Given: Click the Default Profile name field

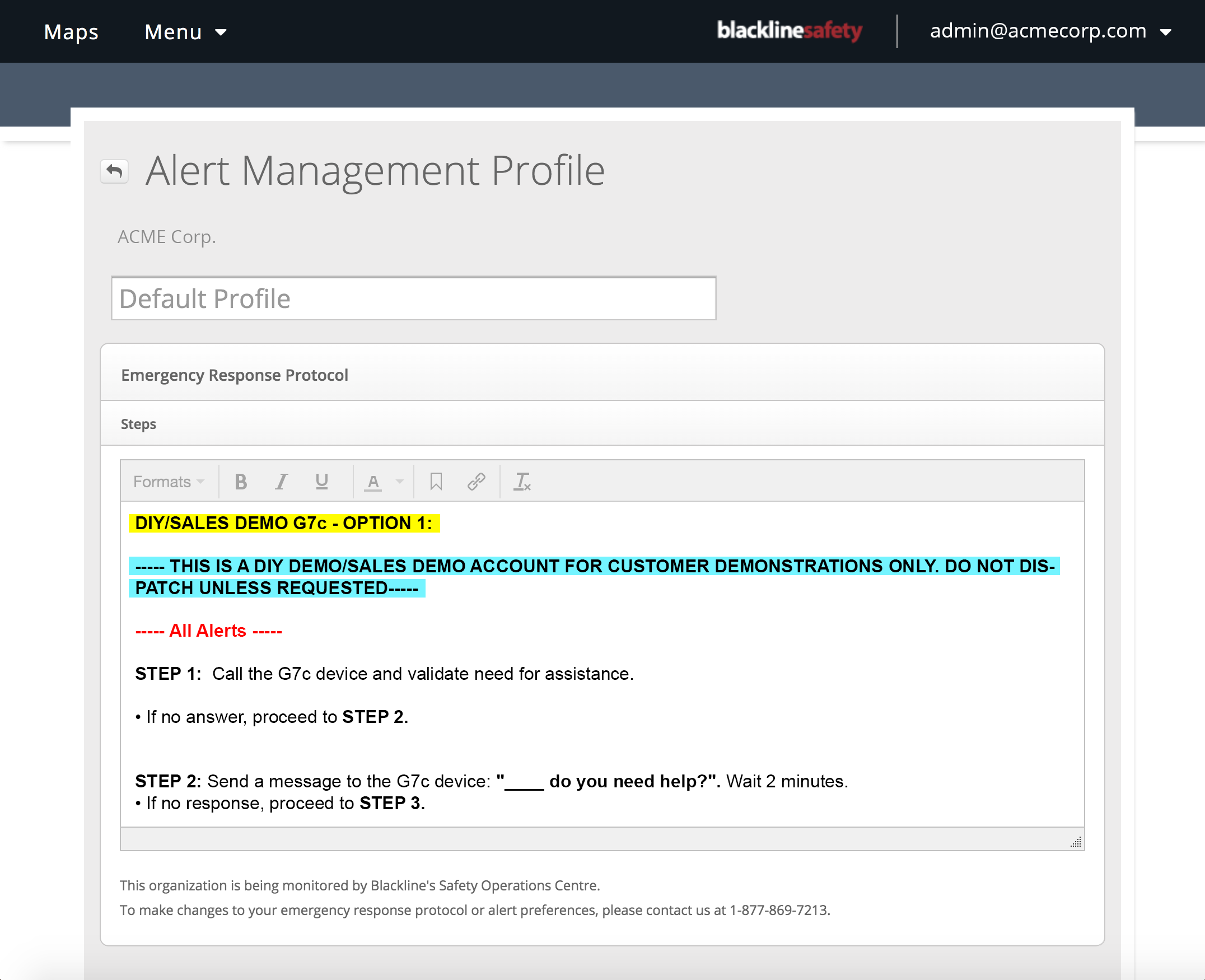Looking at the screenshot, I should click(413, 298).
